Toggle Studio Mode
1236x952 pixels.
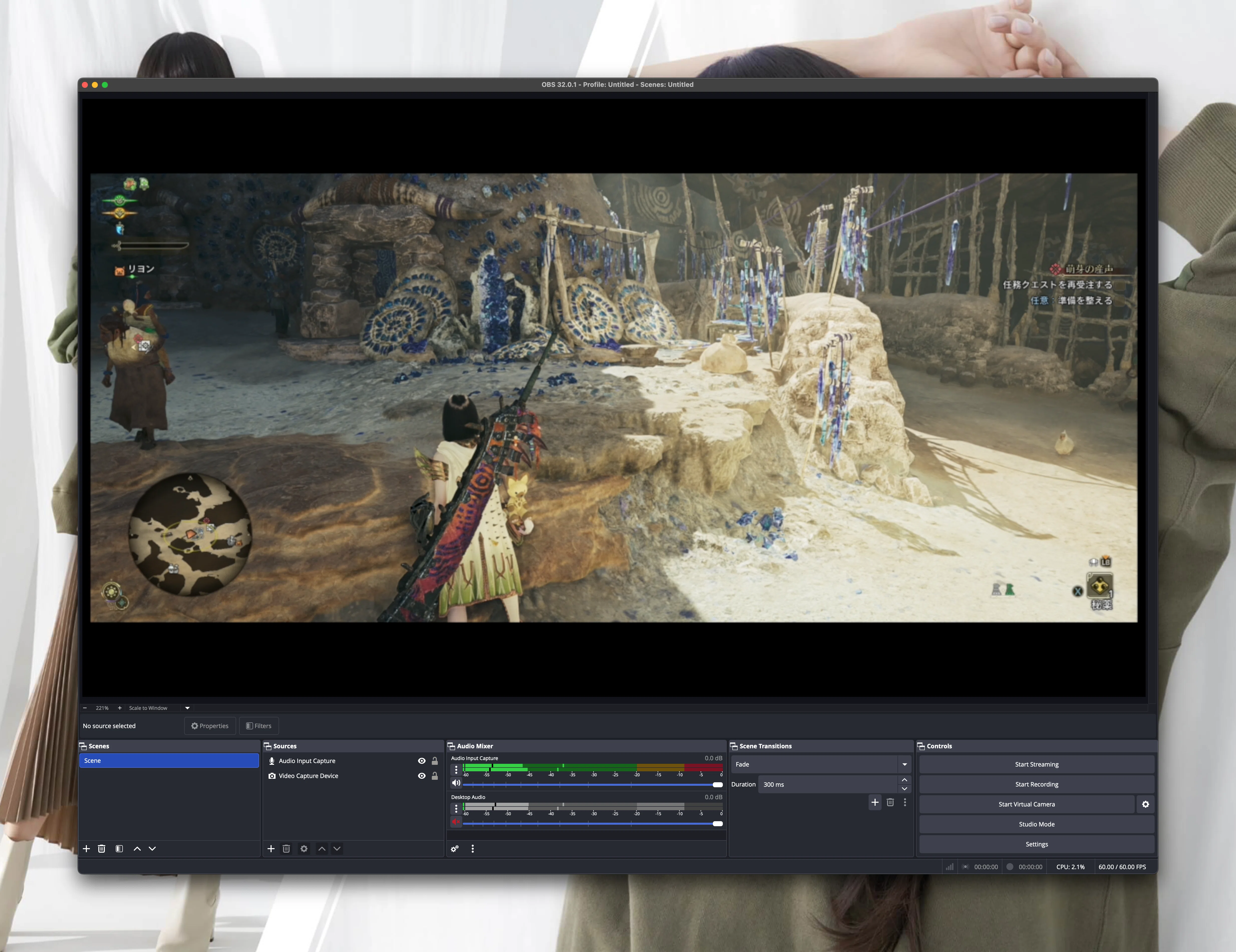coord(1036,824)
